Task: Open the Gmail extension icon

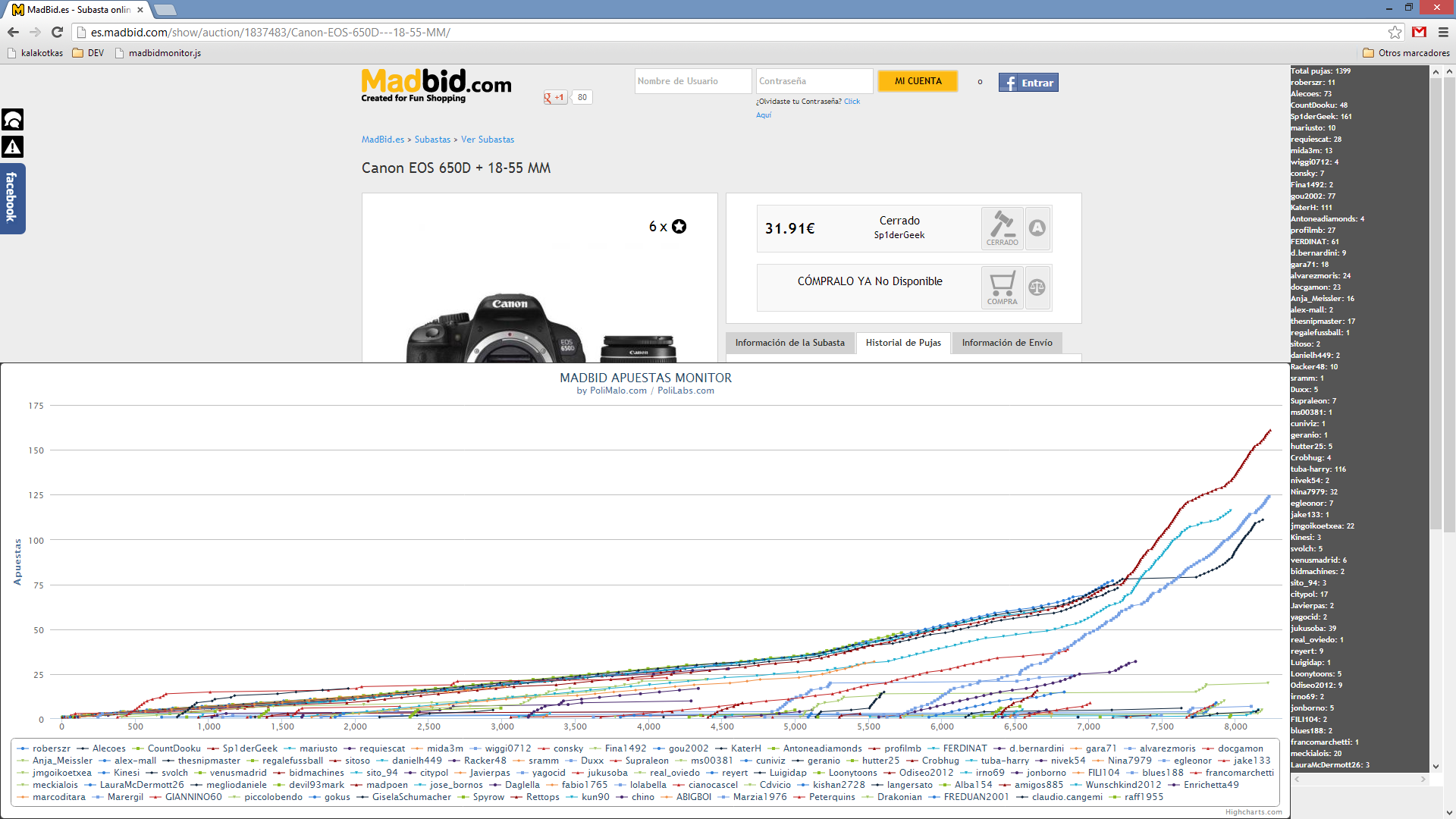Action: 1419,32
